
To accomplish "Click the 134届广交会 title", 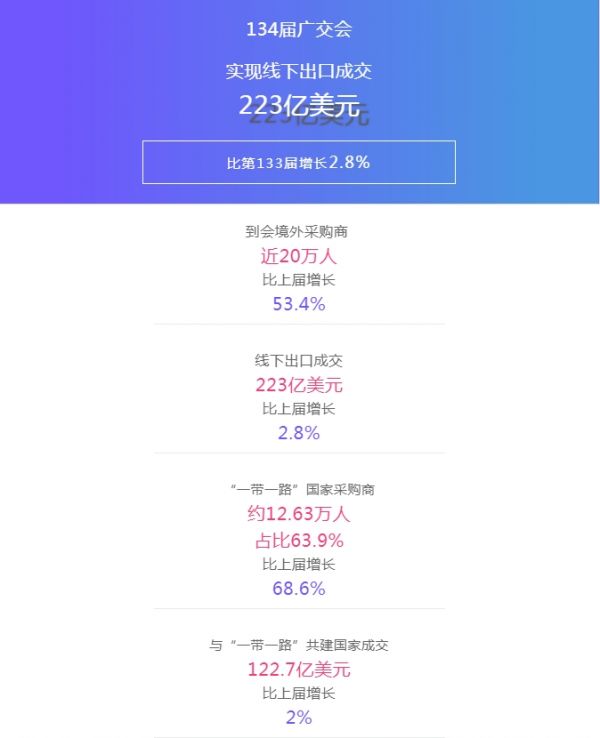I will click(299, 30).
